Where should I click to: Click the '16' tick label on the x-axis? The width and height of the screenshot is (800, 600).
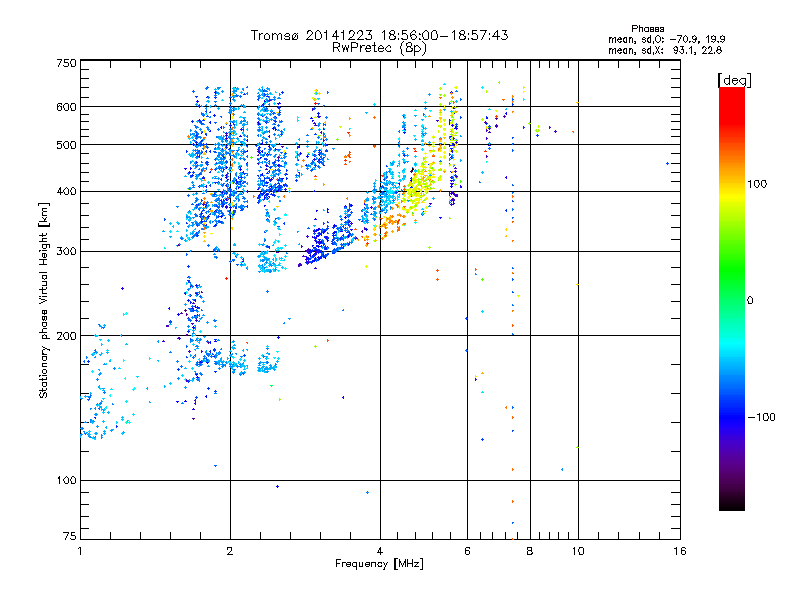click(680, 551)
